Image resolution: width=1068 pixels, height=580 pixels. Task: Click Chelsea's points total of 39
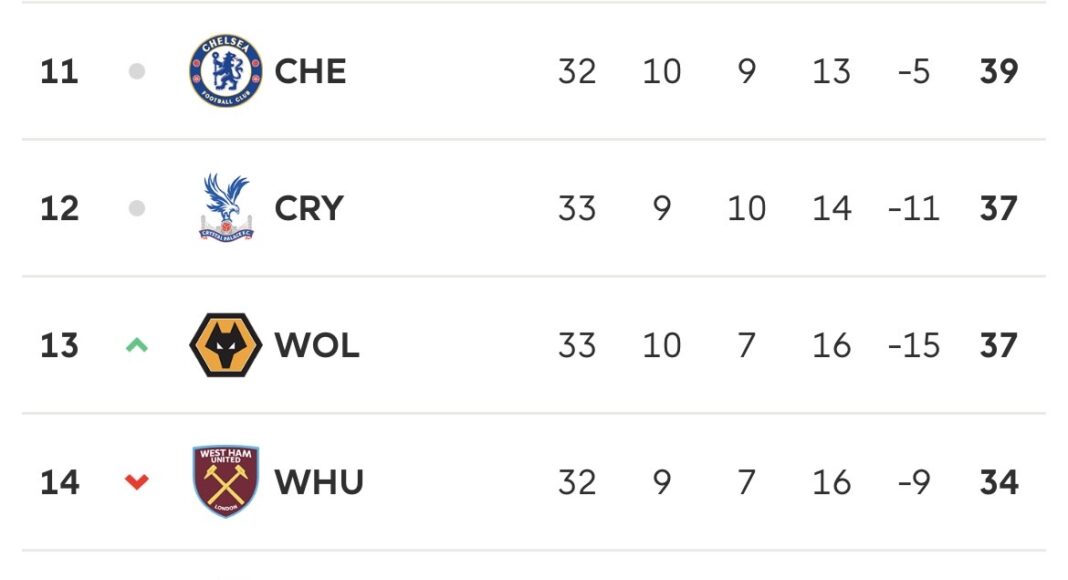(998, 71)
